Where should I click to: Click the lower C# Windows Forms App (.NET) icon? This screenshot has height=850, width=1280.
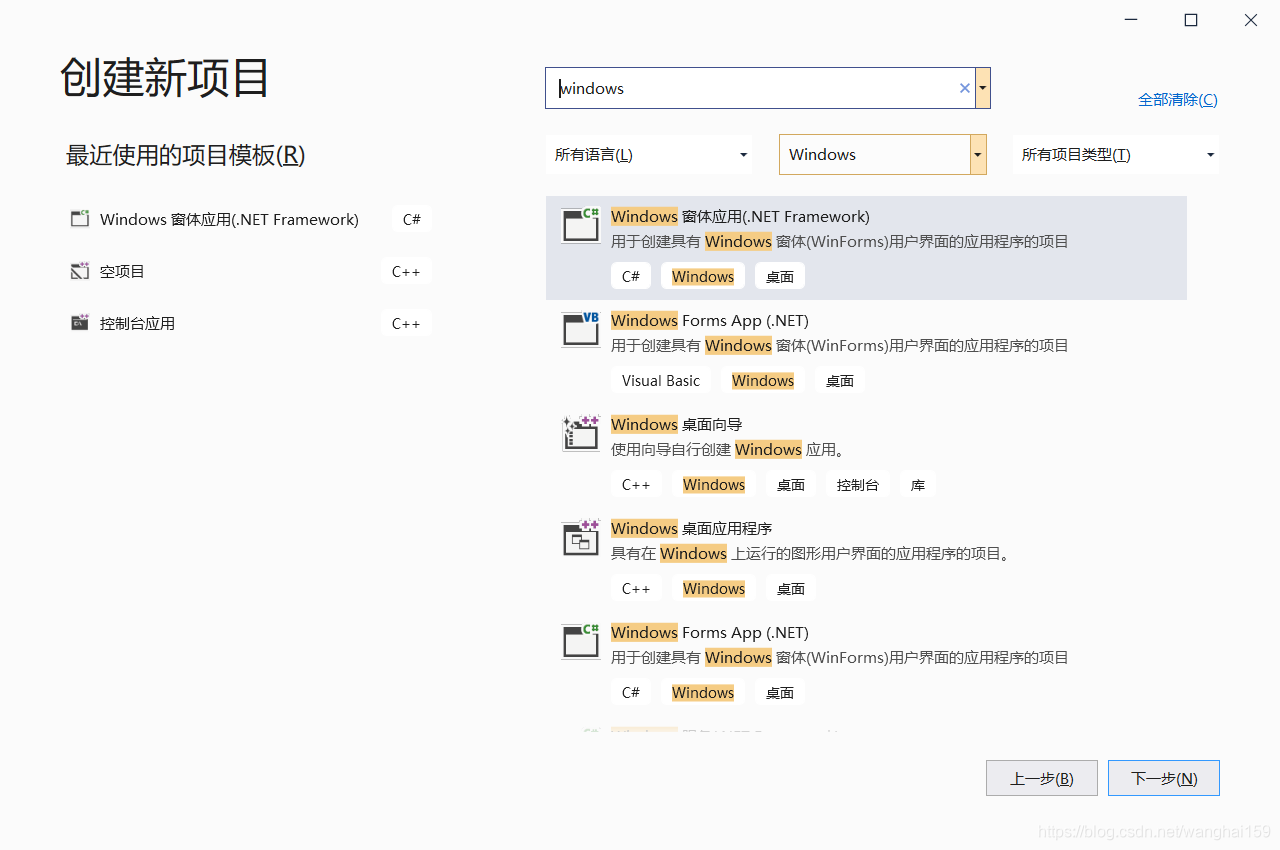tap(580, 641)
